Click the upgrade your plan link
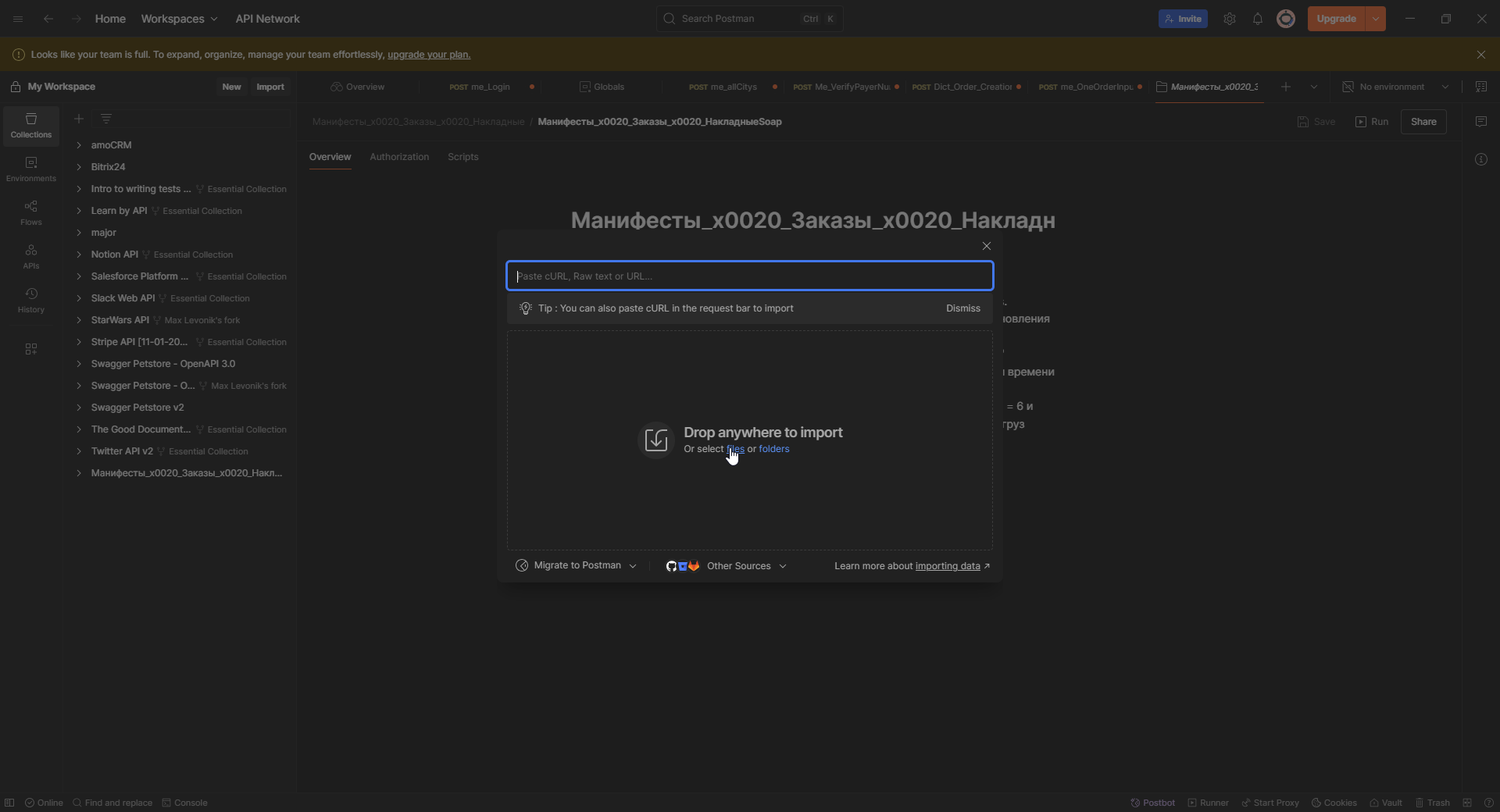1500x812 pixels. click(429, 55)
